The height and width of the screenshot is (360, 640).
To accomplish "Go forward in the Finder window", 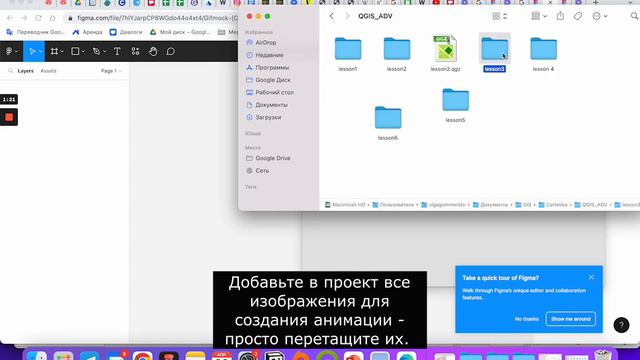I will pyautogui.click(x=347, y=16).
